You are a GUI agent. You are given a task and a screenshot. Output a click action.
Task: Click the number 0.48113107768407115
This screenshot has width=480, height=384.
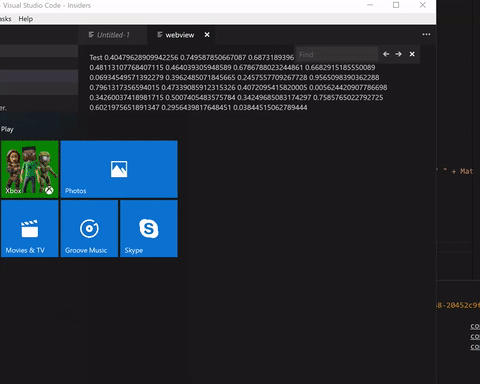(126, 67)
